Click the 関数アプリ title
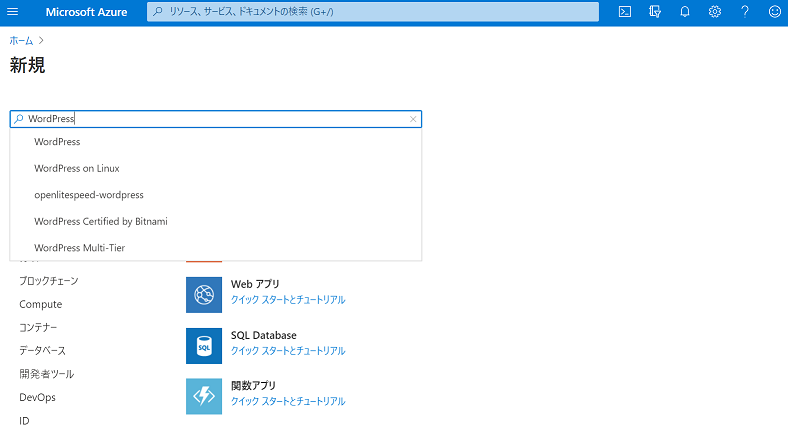The image size is (788, 428). click(x=253, y=386)
